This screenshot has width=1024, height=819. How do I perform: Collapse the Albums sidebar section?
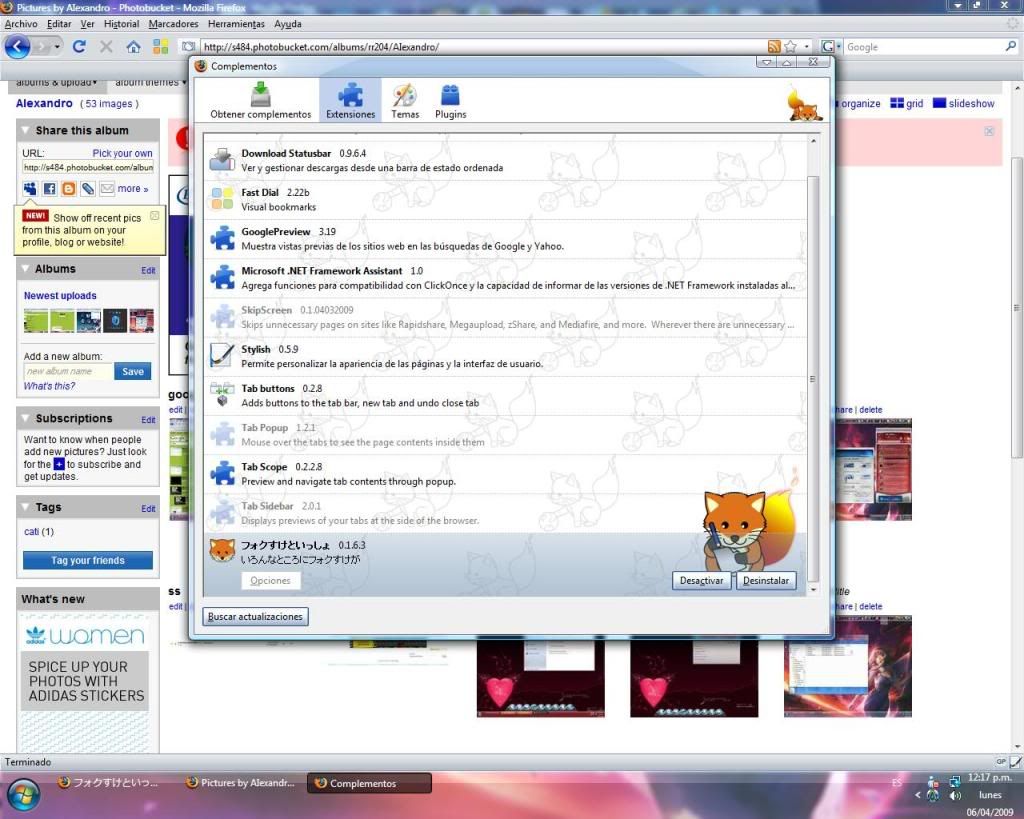pyautogui.click(x=25, y=268)
